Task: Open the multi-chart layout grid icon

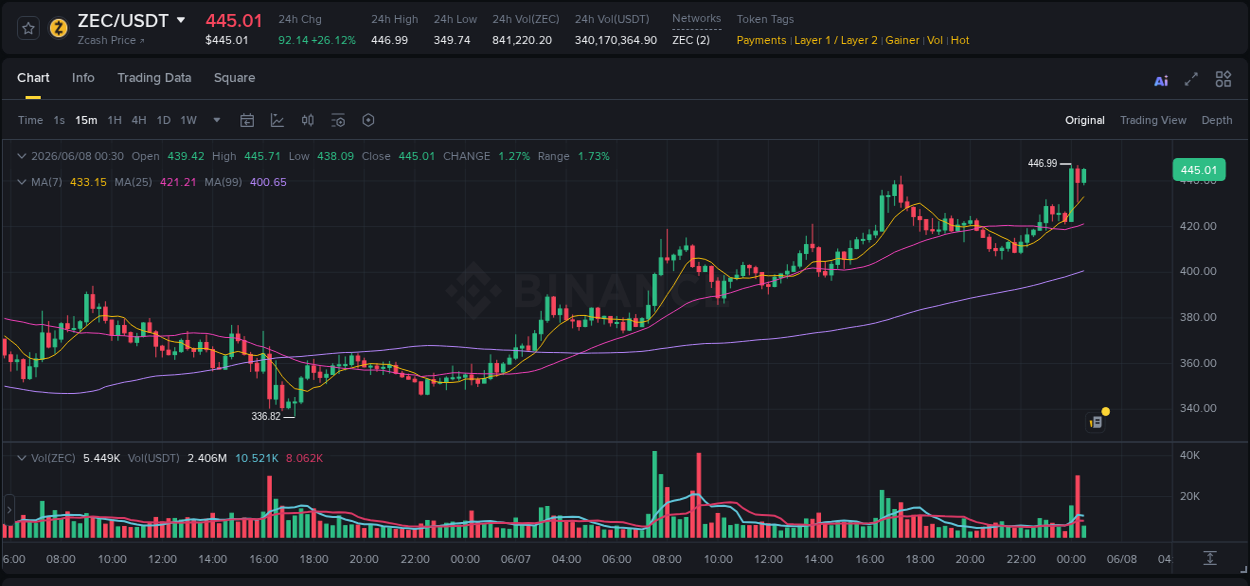Action: [x=1223, y=79]
